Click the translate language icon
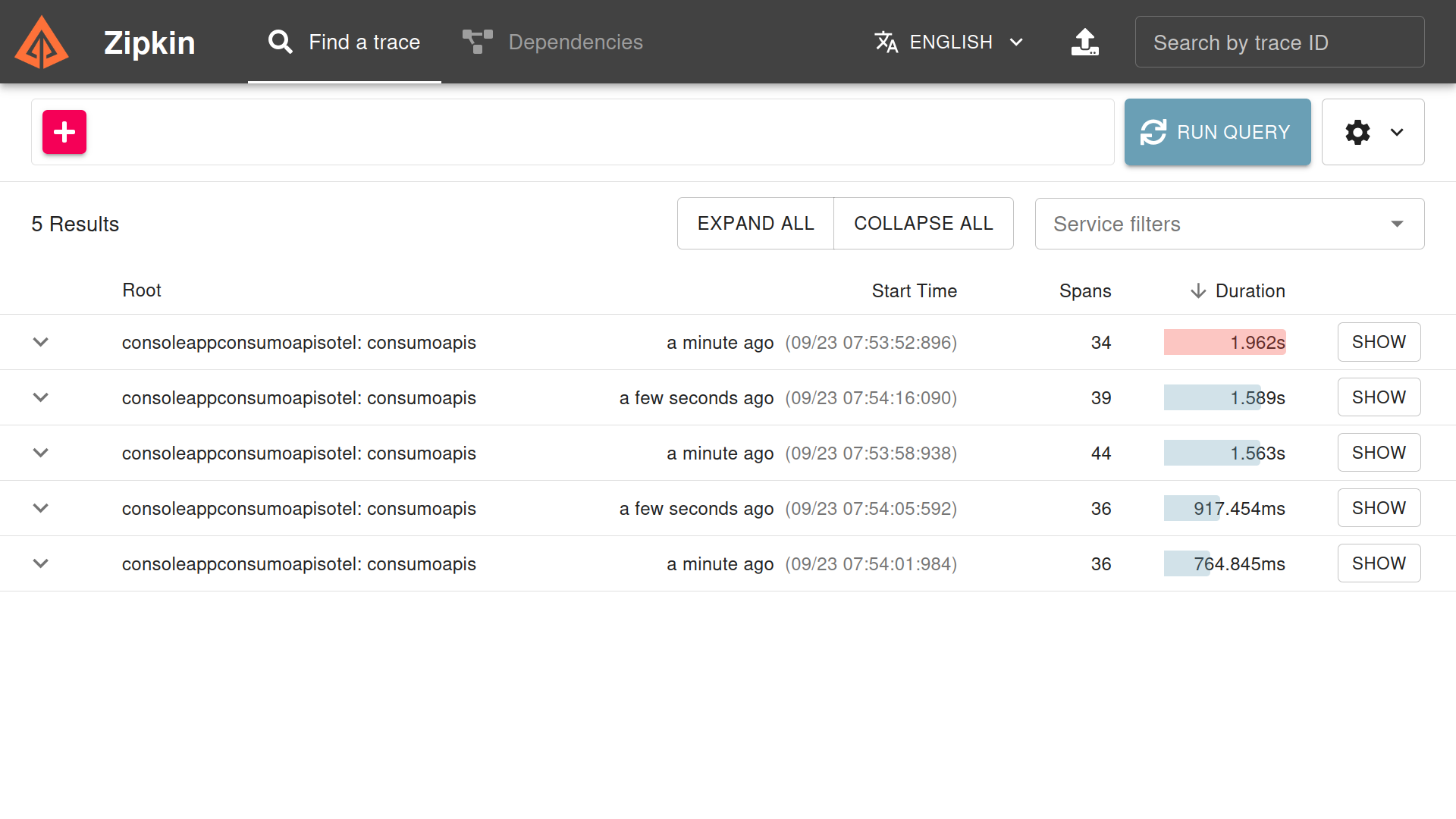The width and height of the screenshot is (1456, 819). pos(886,42)
